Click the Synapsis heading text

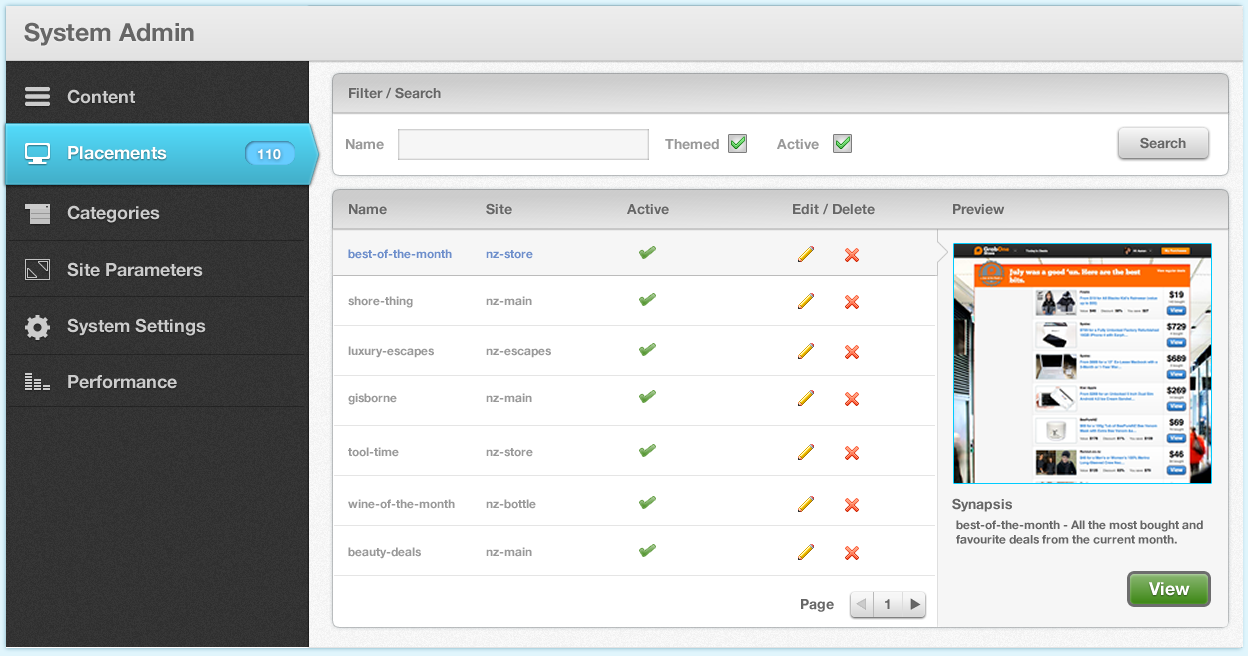pyautogui.click(x=982, y=505)
